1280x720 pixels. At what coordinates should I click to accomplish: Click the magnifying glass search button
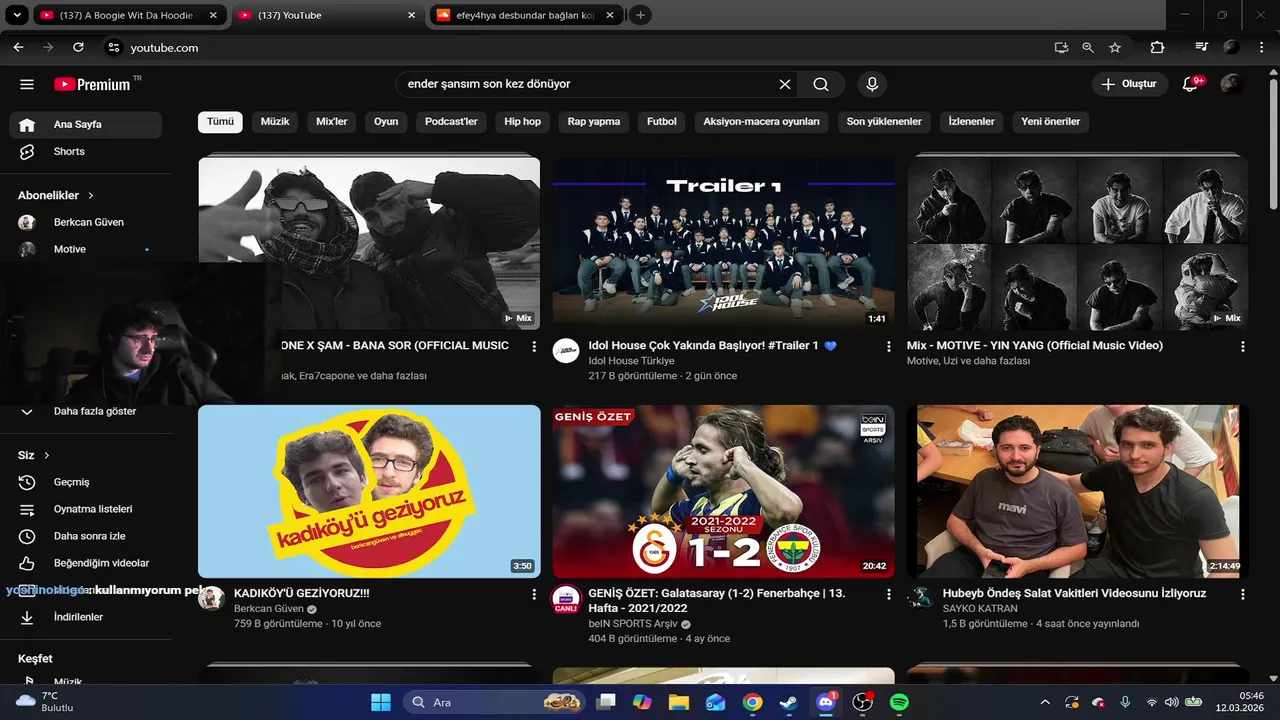(821, 85)
